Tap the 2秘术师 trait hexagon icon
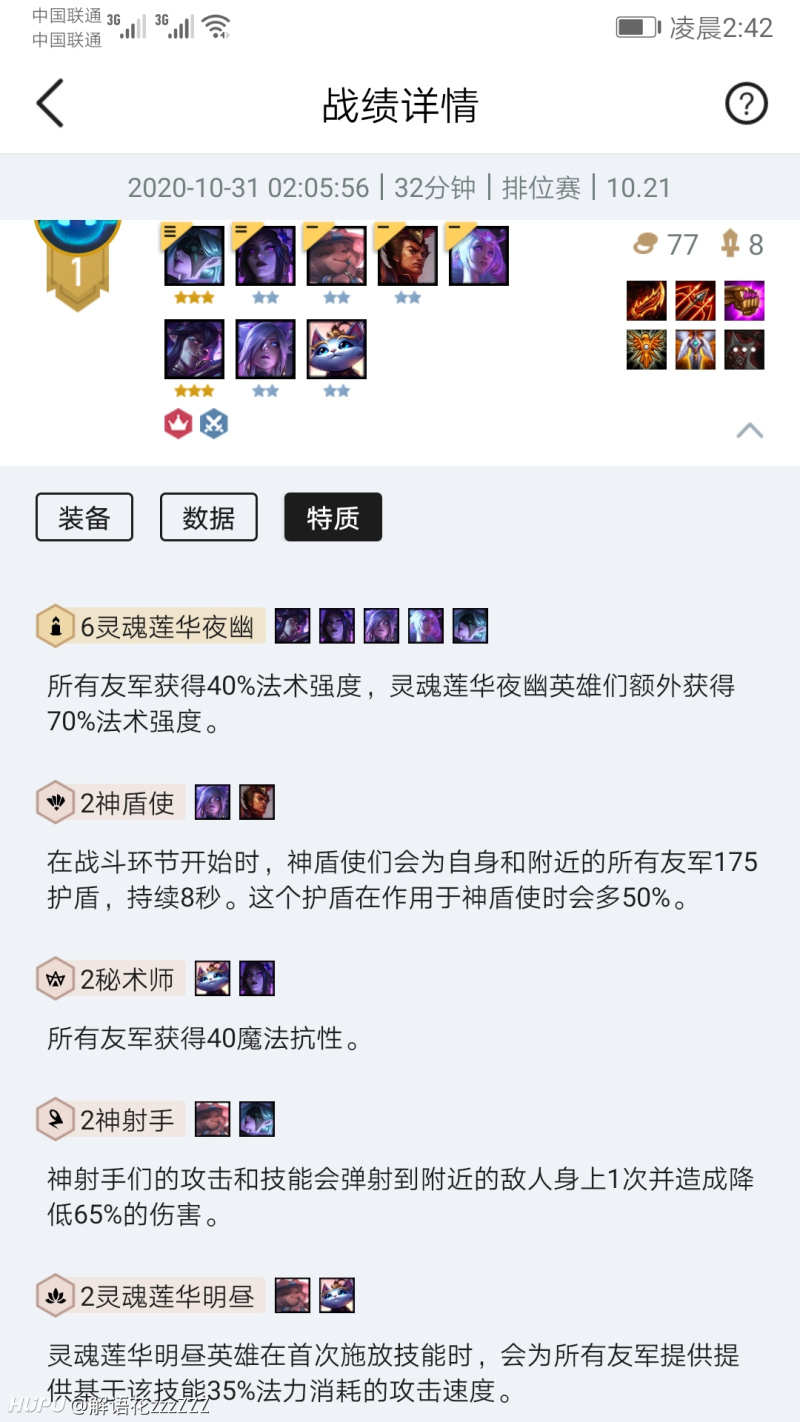The width and height of the screenshot is (800, 1422). click(x=55, y=979)
